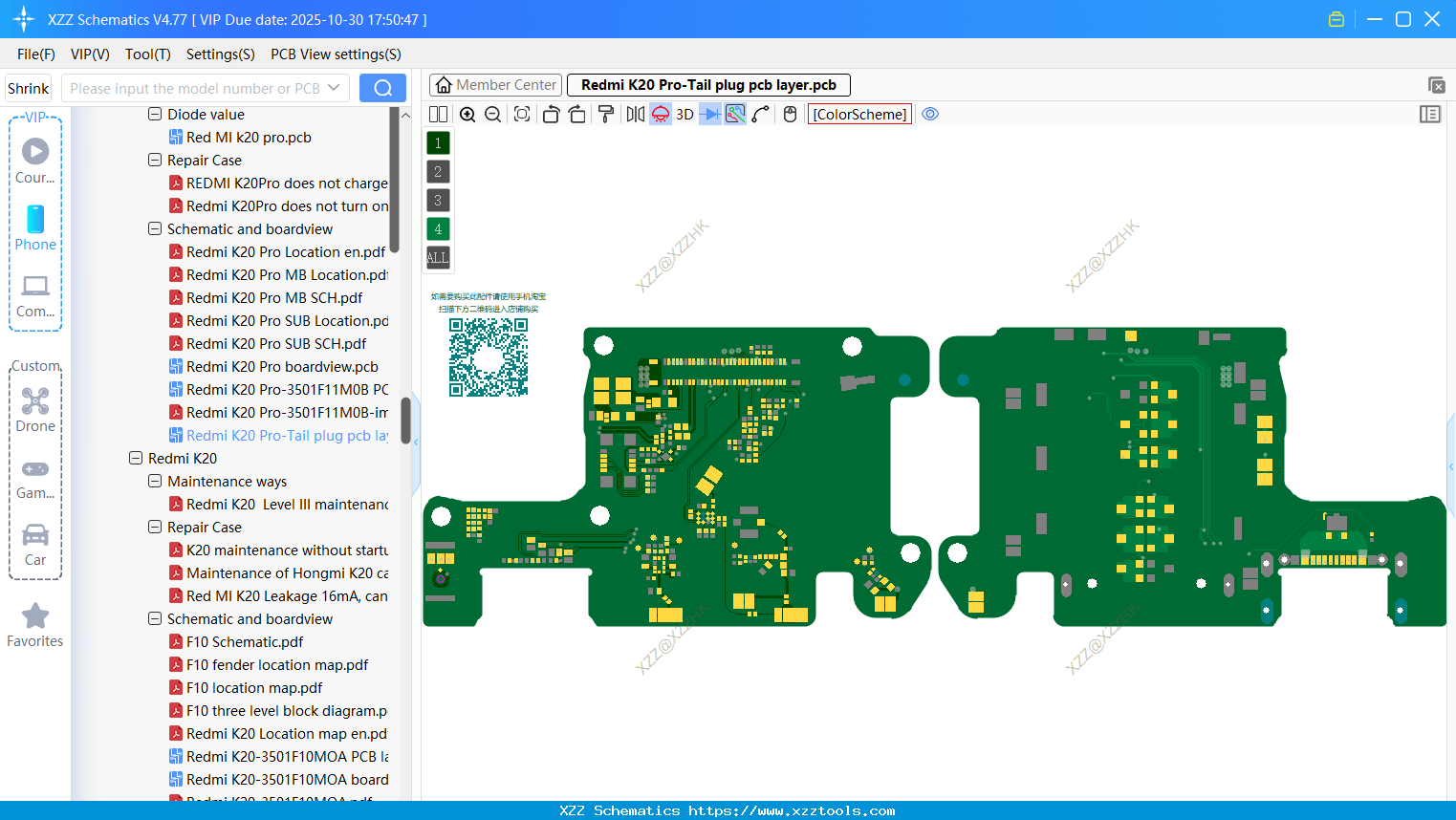This screenshot has width=1456, height=820.
Task: Open the ColorScheme settings
Action: click(858, 114)
